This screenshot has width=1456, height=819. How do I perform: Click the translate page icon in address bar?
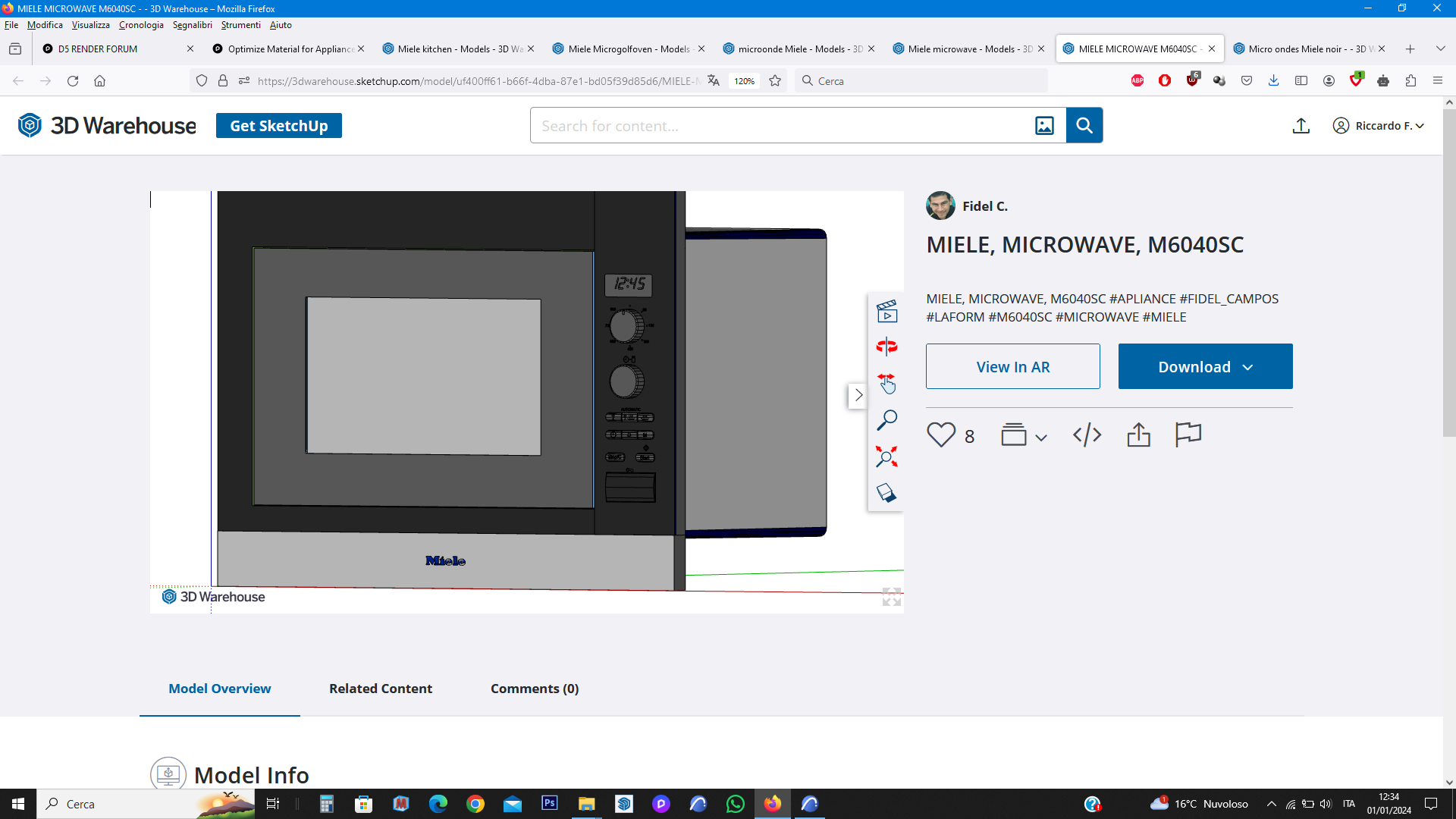tap(714, 81)
